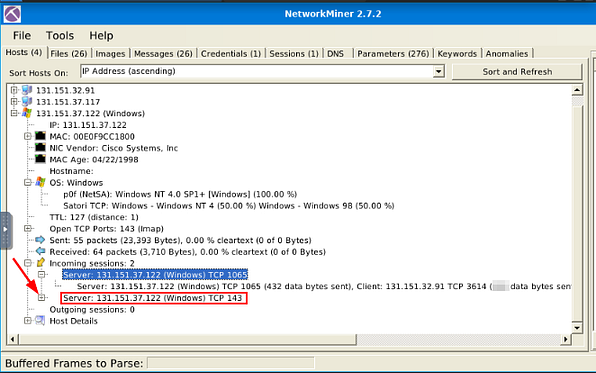
Task: Switch to the Sessions (1) tab
Action: pyautogui.click(x=294, y=54)
